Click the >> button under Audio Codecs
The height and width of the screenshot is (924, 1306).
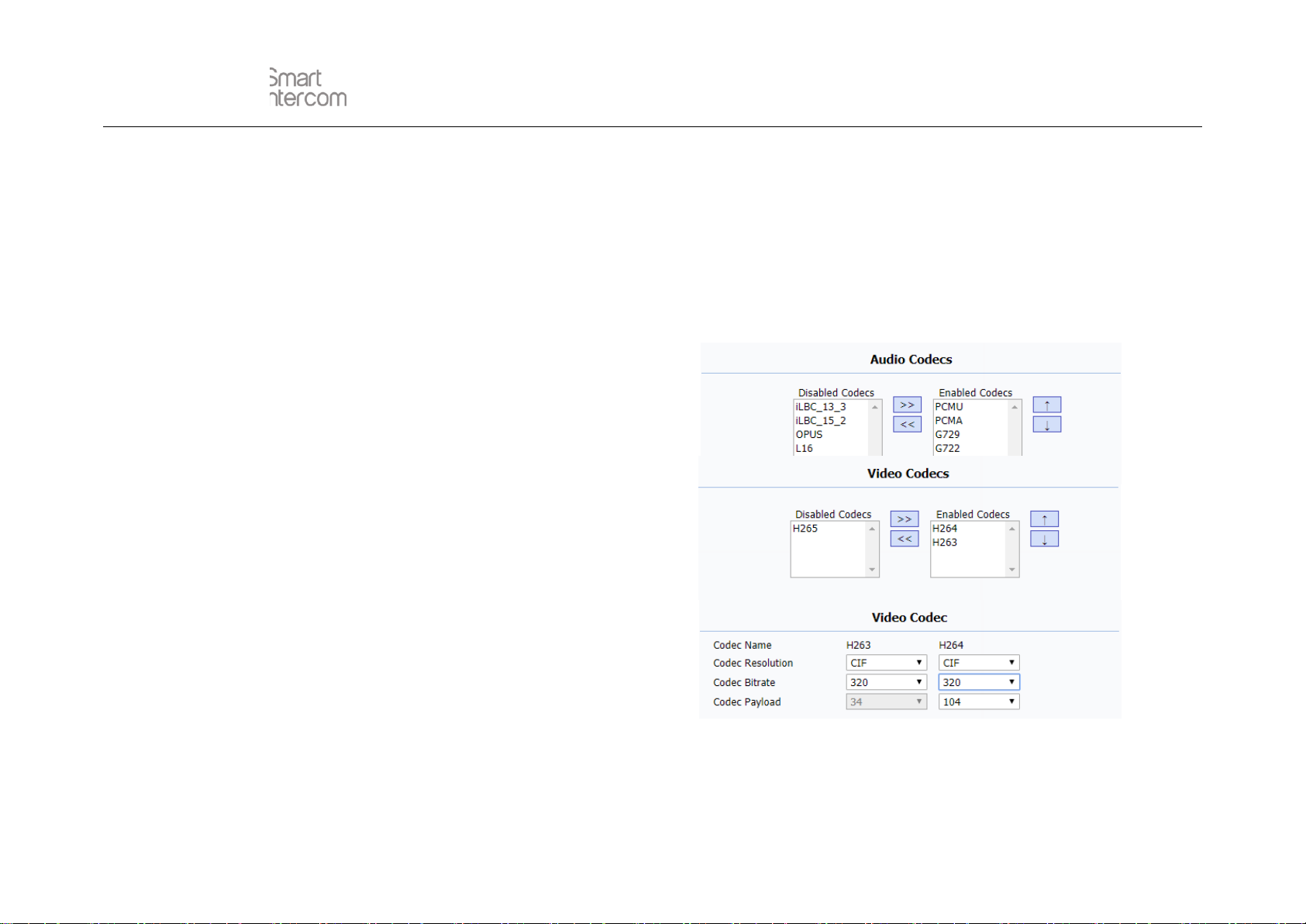coord(907,405)
